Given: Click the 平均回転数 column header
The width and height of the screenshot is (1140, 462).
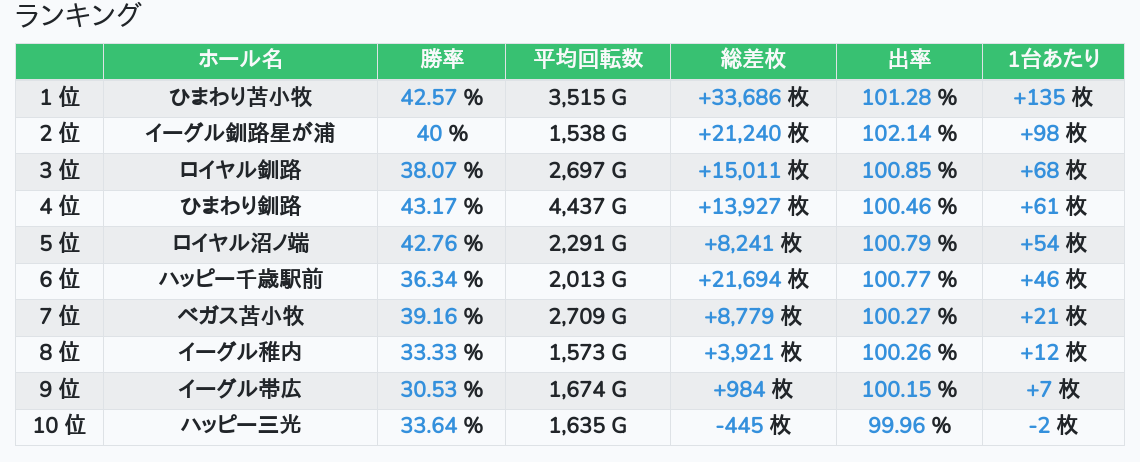Looking at the screenshot, I should pyautogui.click(x=588, y=60).
